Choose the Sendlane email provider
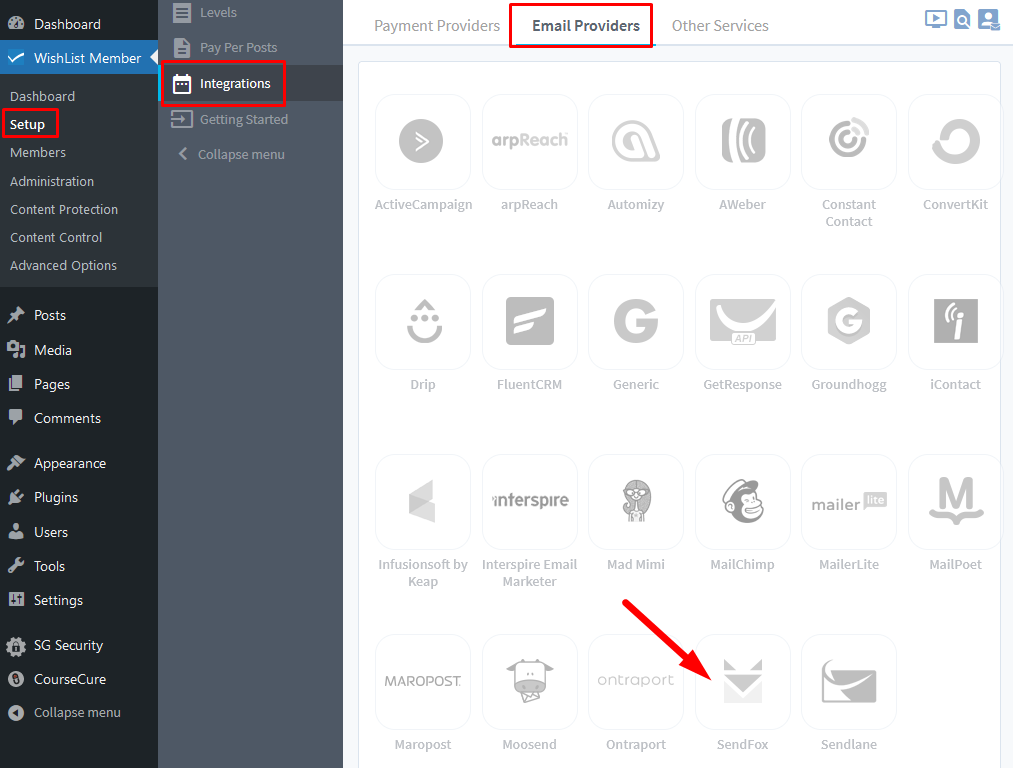Viewport: 1013px width, 768px height. coord(849,682)
